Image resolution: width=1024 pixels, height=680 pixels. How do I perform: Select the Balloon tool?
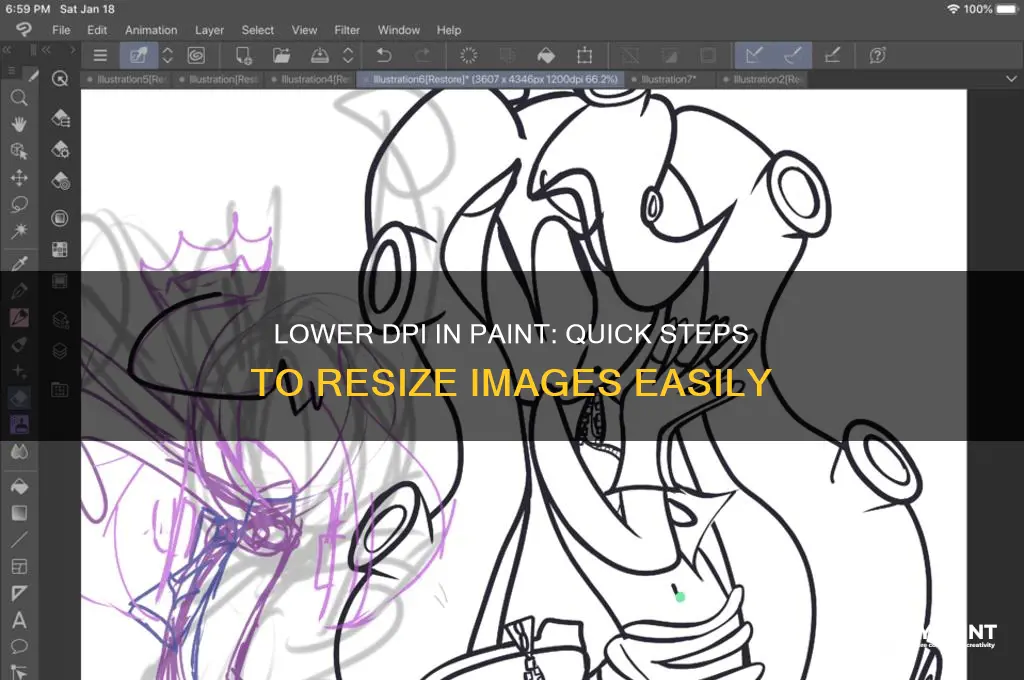coord(19,647)
